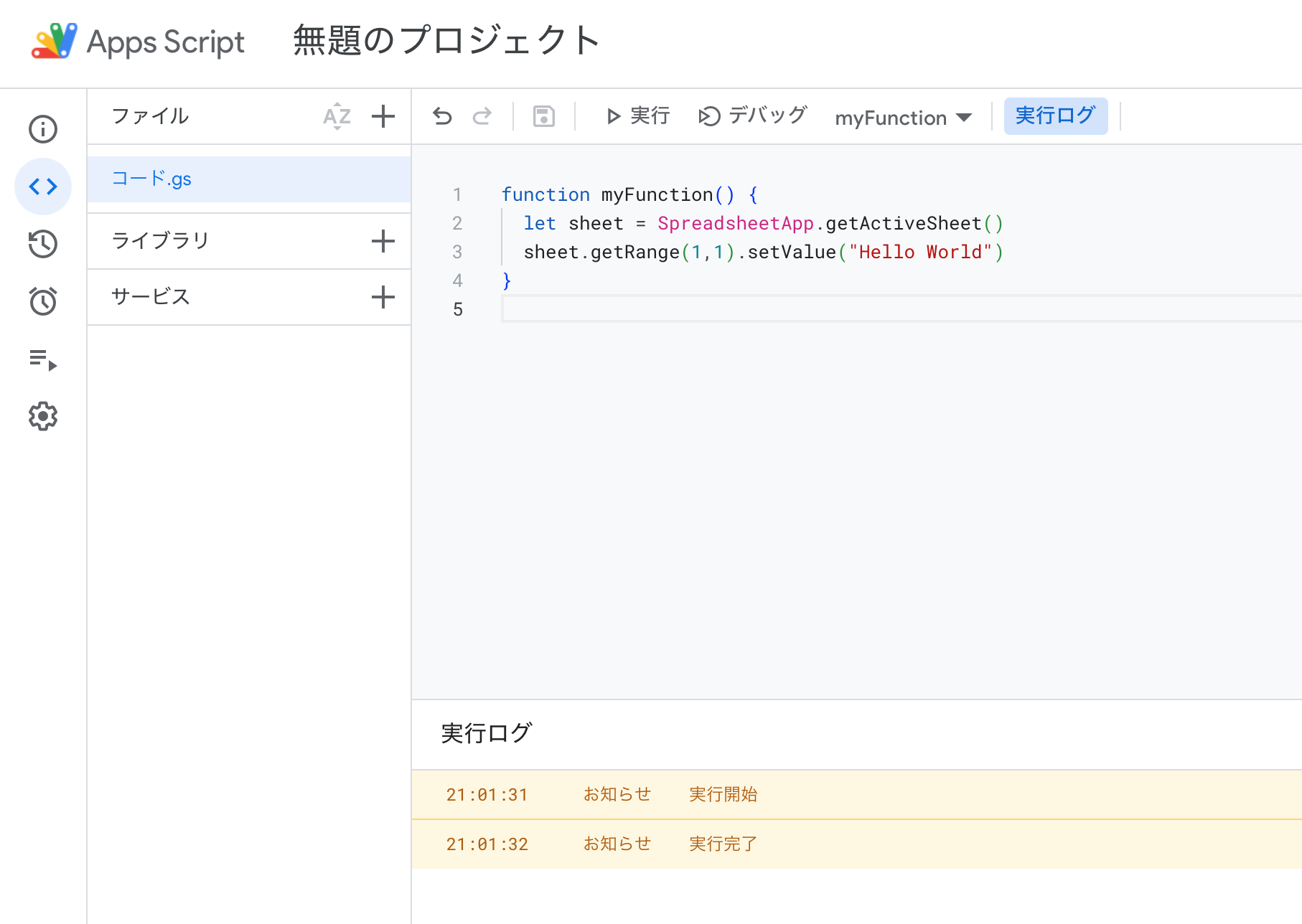Rename 無題のプロジェクト project title
This screenshot has width=1302, height=924.
tap(444, 42)
